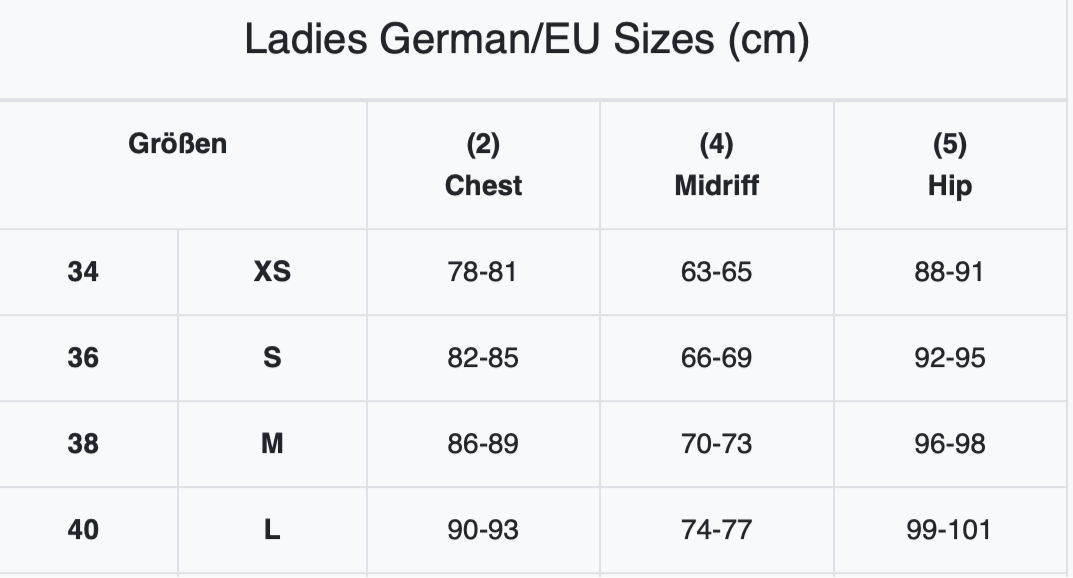
Task: Click hip value 92-95
Action: pyautogui.click(x=950, y=358)
